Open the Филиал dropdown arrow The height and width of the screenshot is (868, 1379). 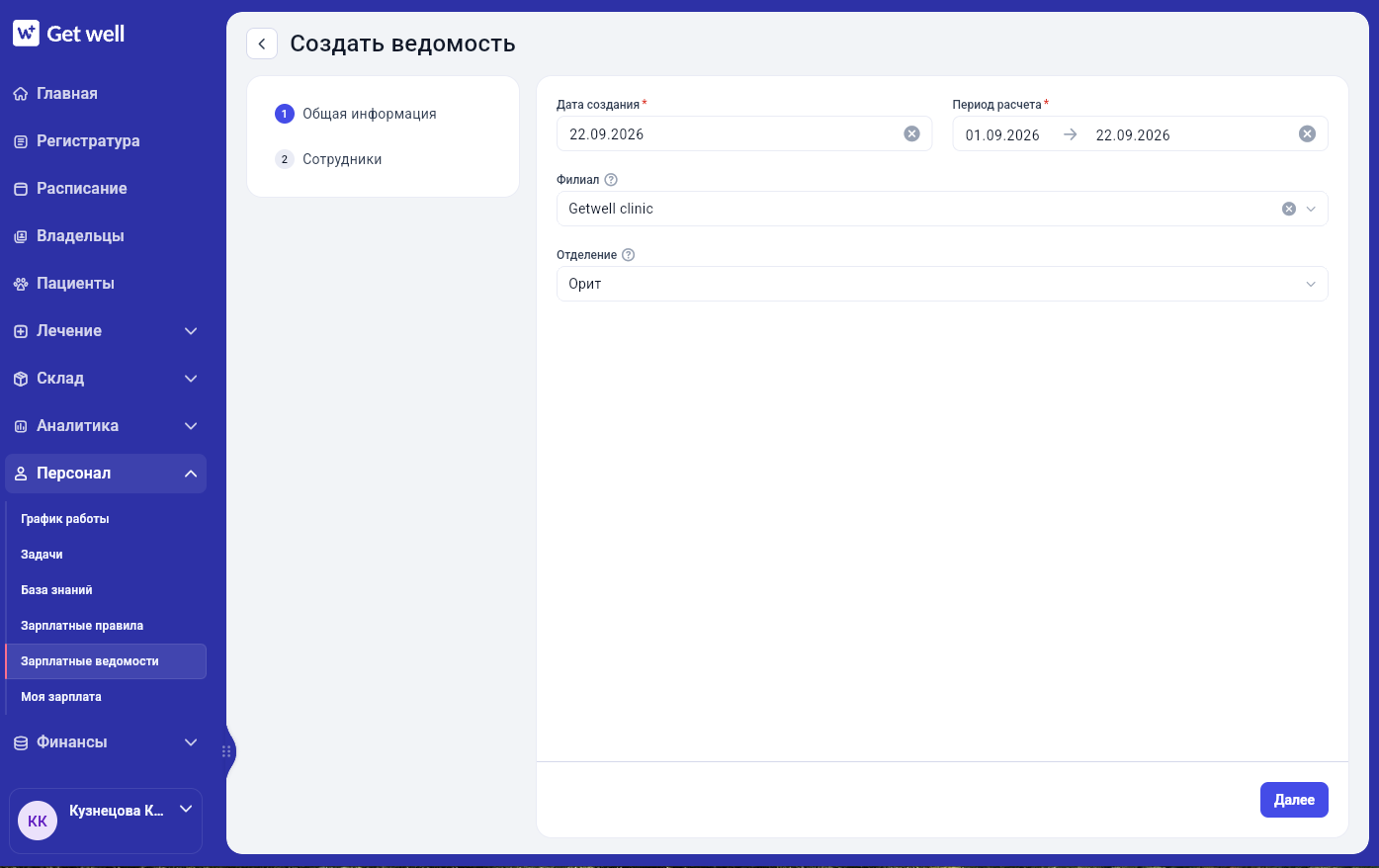pyautogui.click(x=1311, y=209)
